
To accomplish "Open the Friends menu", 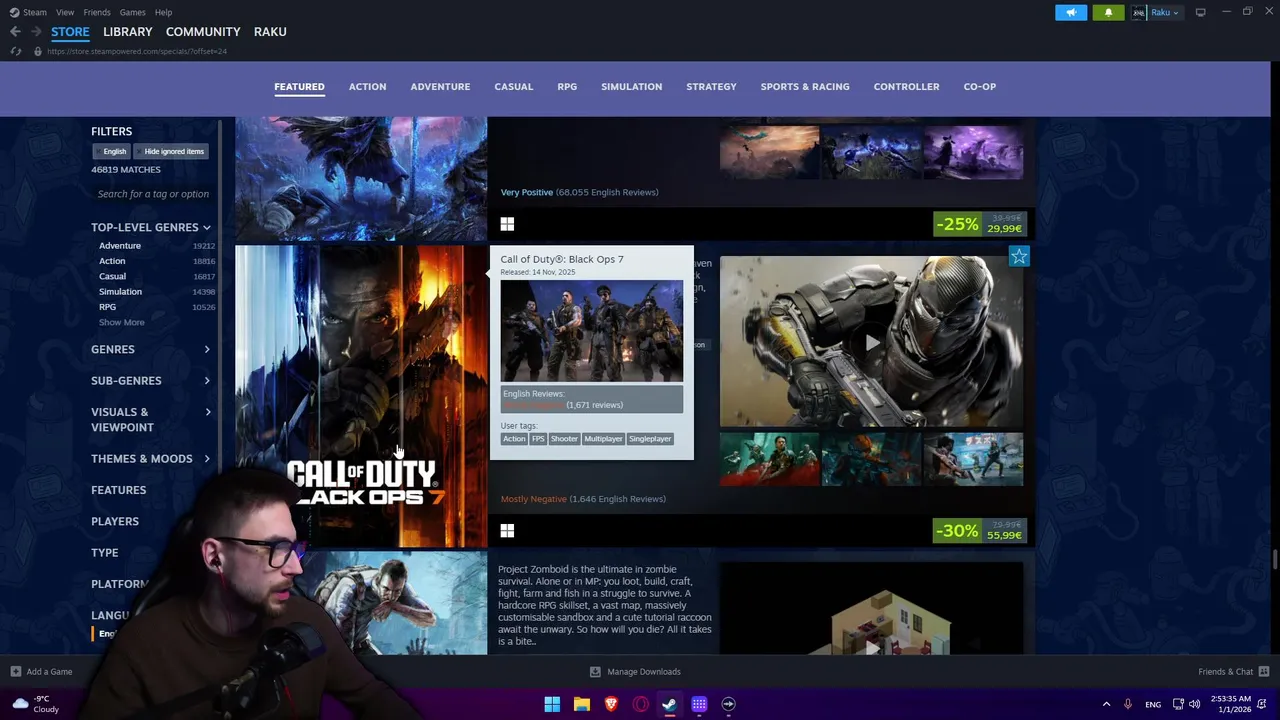I will coord(97,12).
